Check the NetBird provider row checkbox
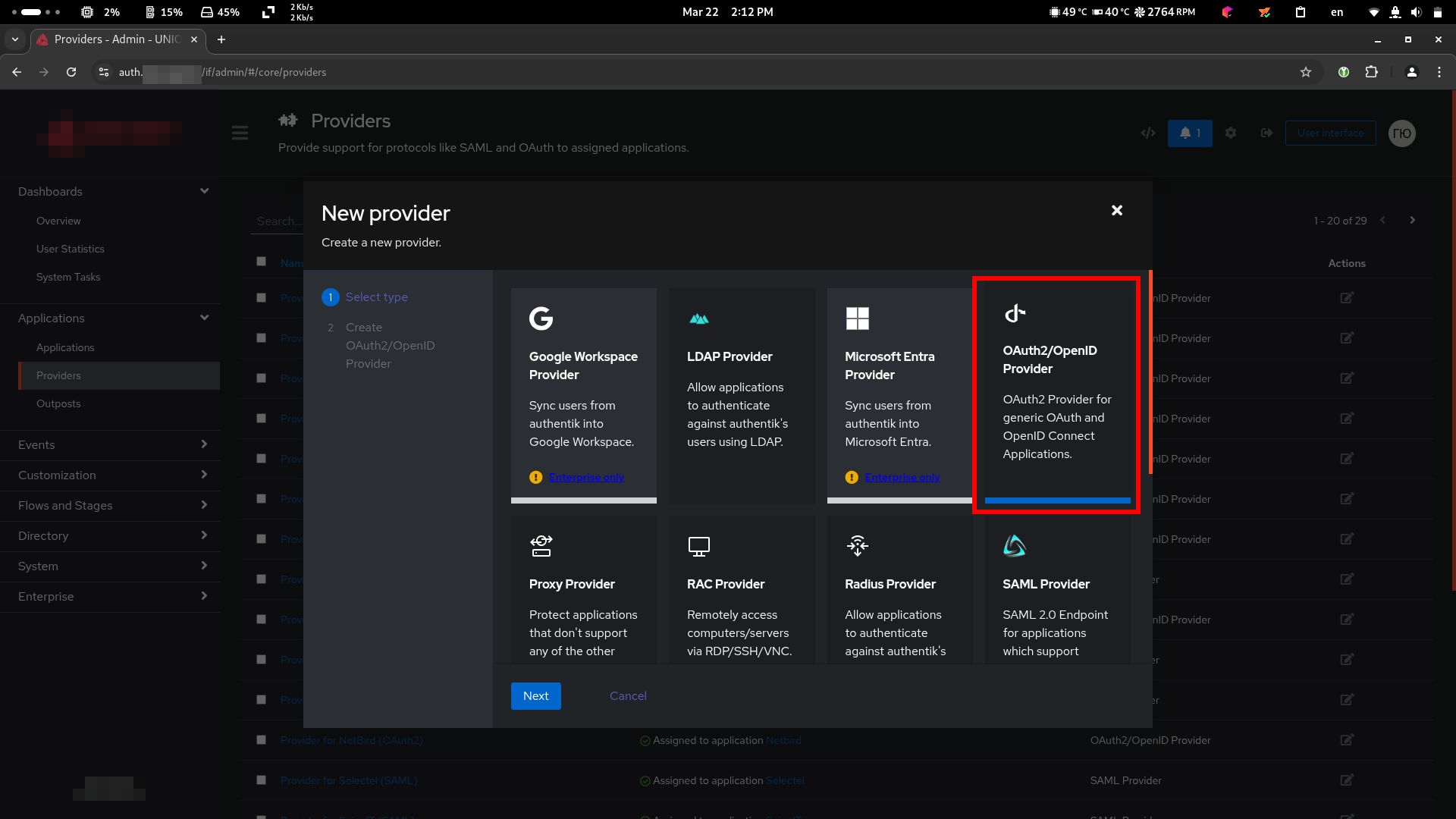This screenshot has width=1456, height=819. pos(262,740)
